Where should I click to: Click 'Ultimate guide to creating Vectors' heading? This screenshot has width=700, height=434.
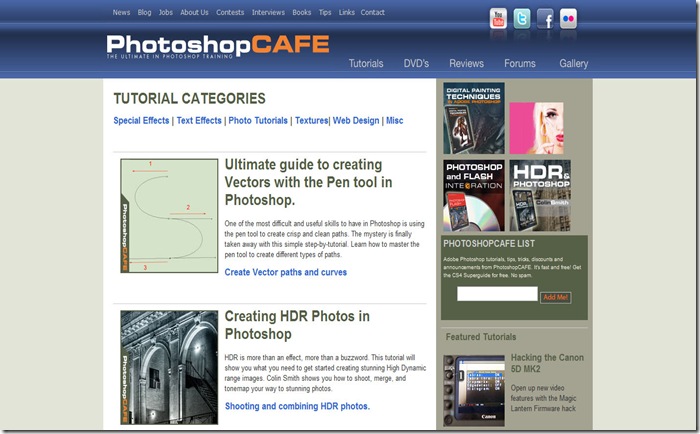[x=308, y=182]
